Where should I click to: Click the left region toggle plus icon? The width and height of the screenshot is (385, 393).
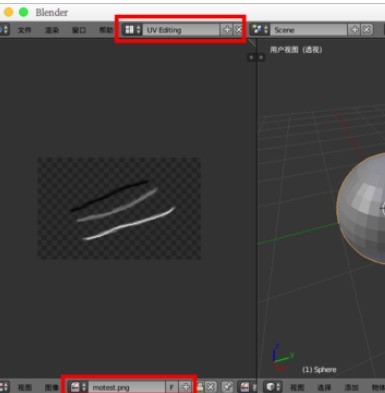coord(251,57)
